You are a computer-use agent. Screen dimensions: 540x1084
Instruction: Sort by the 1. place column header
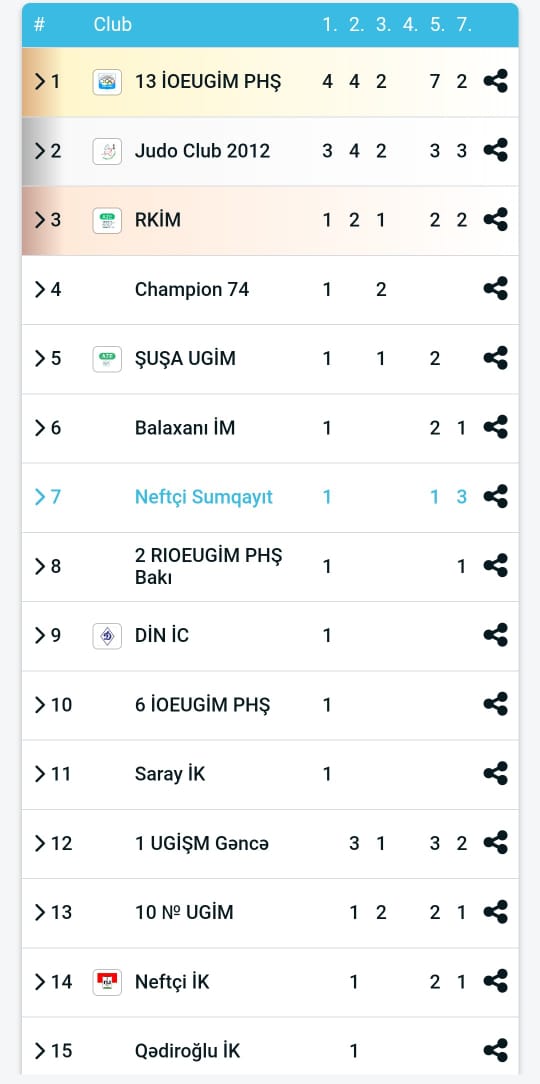pos(328,24)
